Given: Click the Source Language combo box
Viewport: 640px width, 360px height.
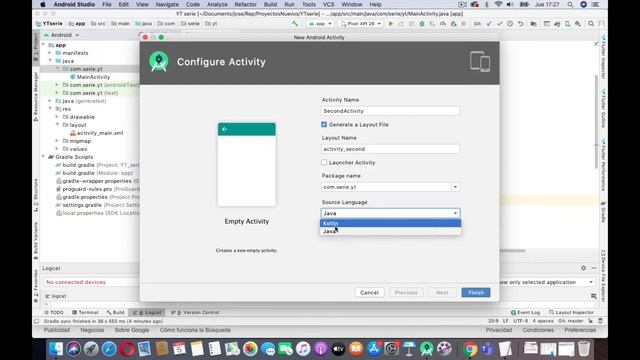Looking at the screenshot, I should click(390, 213).
